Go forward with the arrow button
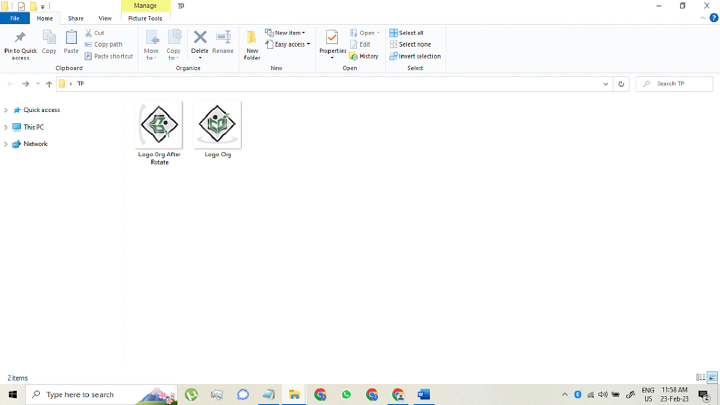Image resolution: width=720 pixels, height=405 pixels. coord(26,84)
